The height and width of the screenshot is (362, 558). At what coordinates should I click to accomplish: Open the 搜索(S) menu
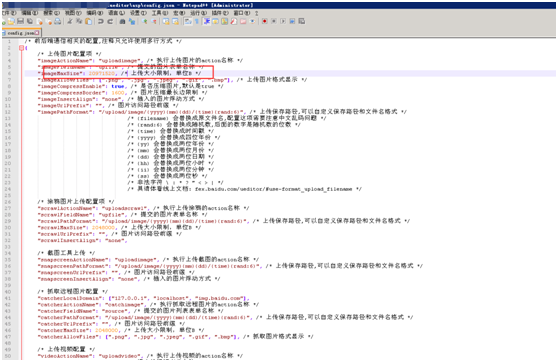coord(52,13)
